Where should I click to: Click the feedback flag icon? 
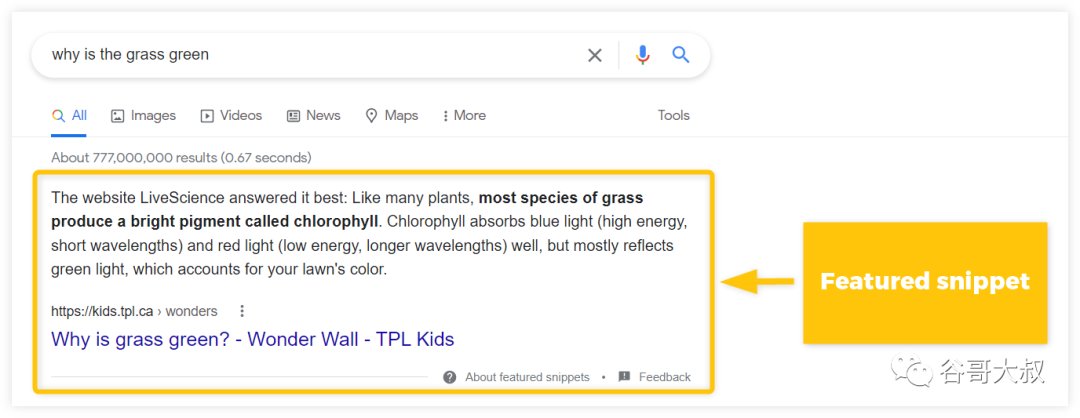pos(624,377)
